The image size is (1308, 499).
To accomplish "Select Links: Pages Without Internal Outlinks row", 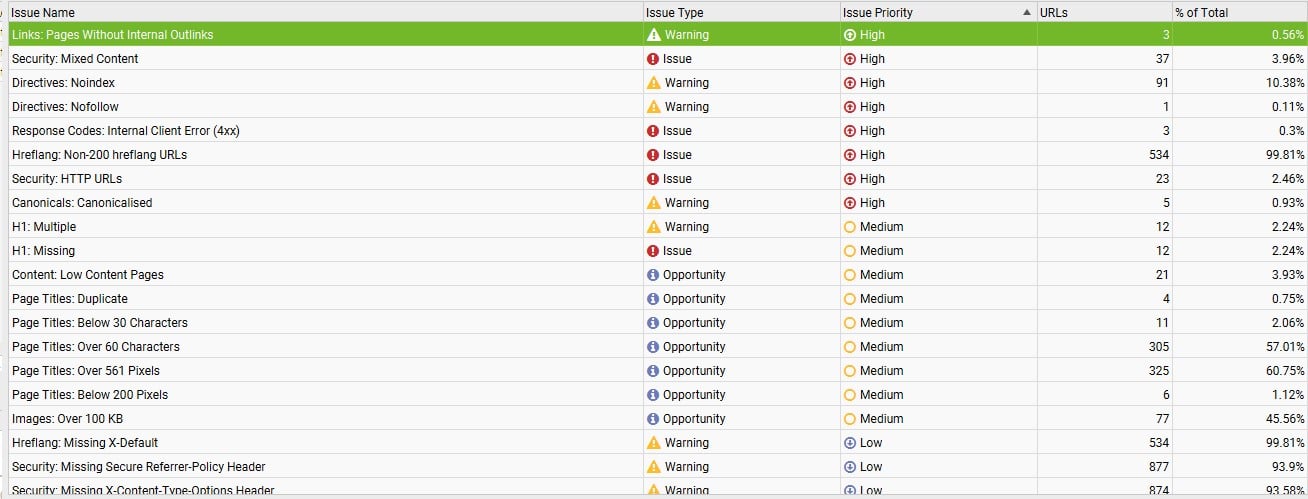I will click(x=112, y=35).
